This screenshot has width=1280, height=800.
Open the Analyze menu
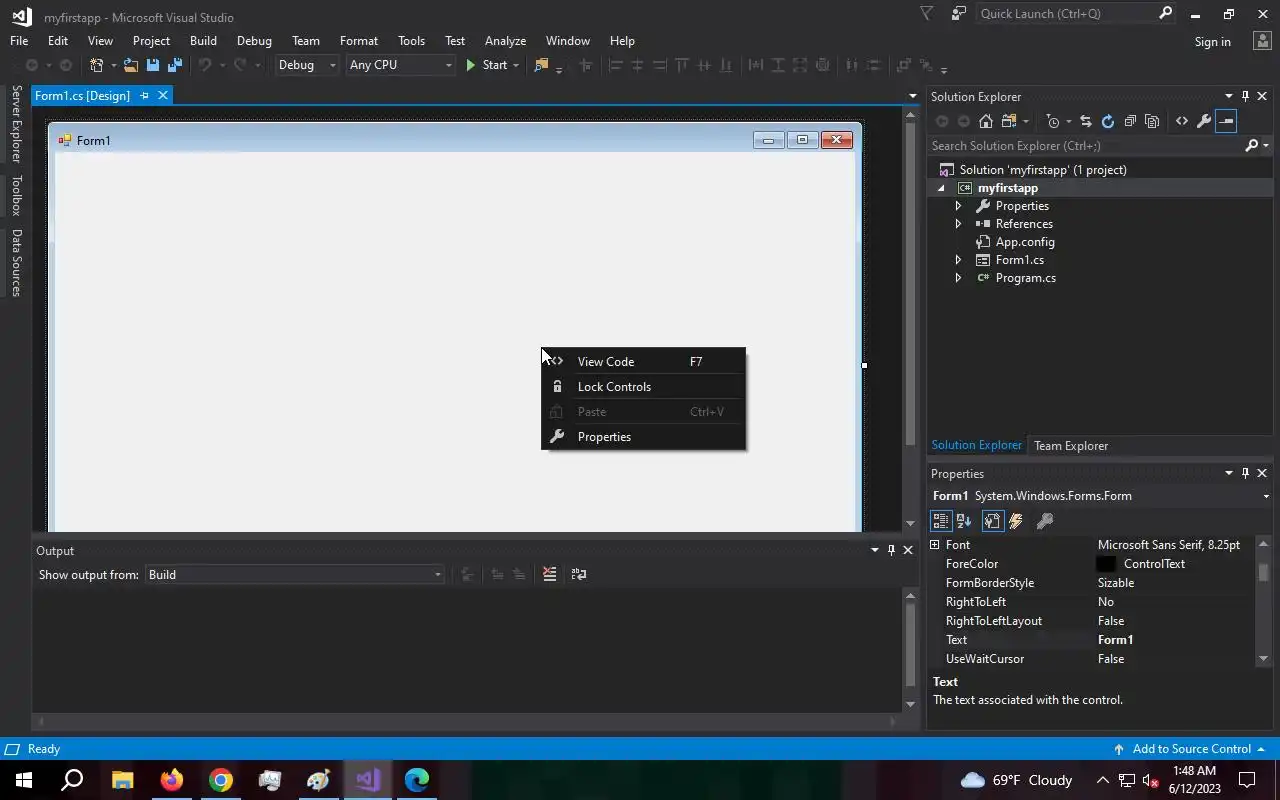(505, 41)
